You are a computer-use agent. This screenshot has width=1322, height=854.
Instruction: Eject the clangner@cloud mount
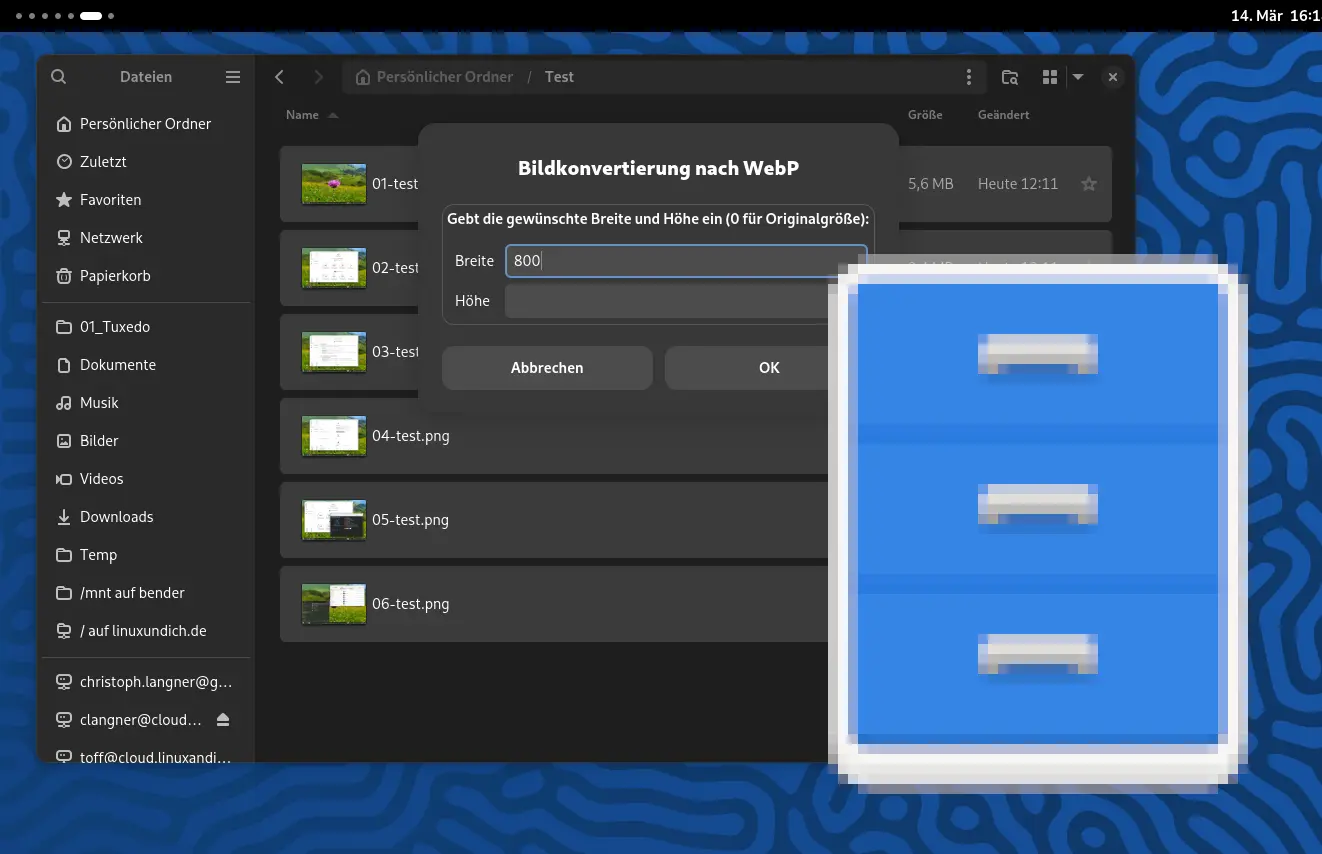(222, 719)
